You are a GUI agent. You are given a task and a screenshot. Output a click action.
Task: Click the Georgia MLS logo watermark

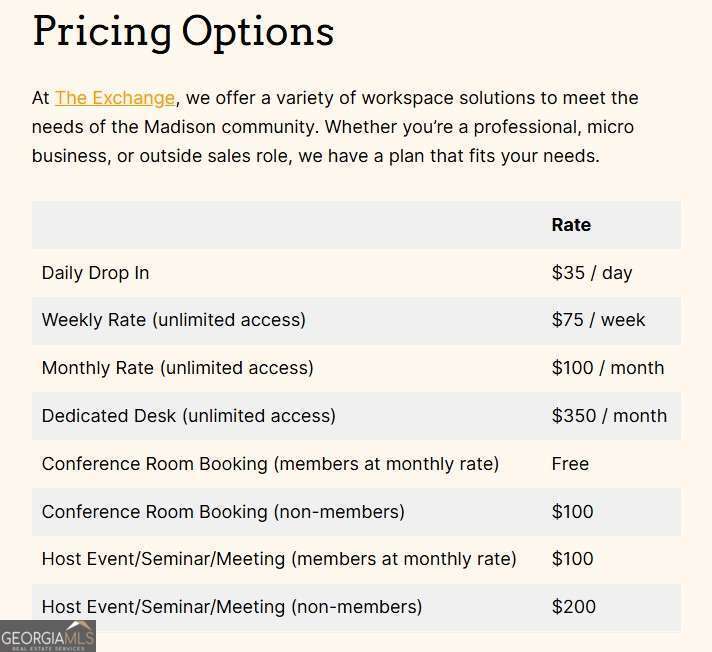pos(48,636)
